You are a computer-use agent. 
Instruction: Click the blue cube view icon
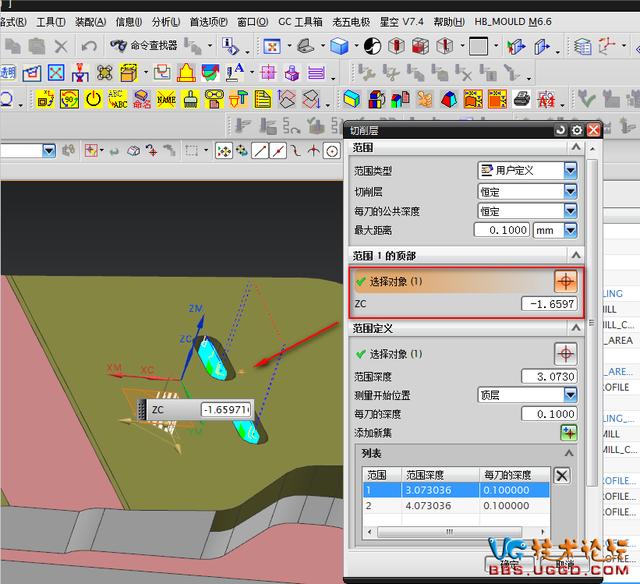(339, 46)
